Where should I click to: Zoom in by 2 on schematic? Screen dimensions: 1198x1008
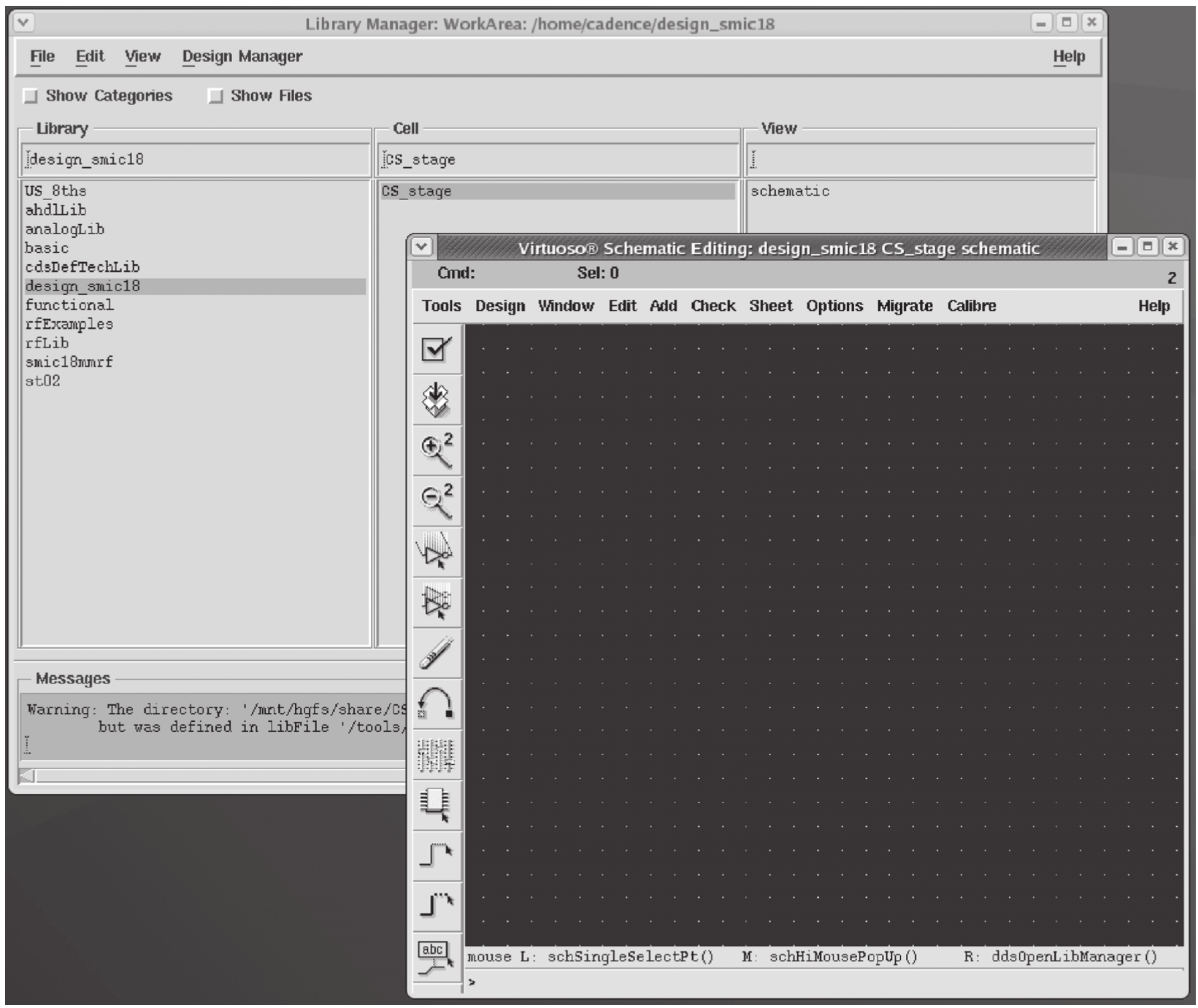(437, 450)
